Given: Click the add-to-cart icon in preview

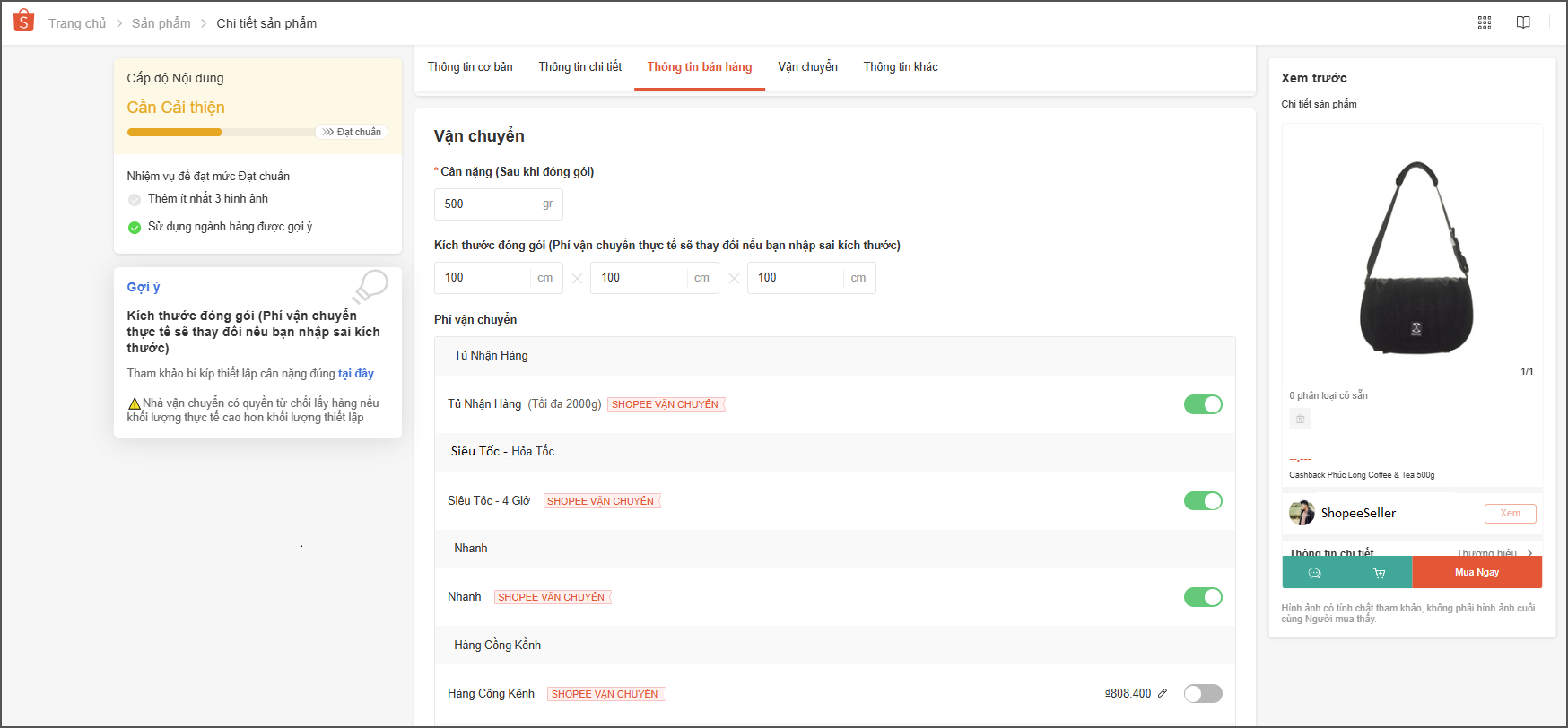Looking at the screenshot, I should point(1379,573).
